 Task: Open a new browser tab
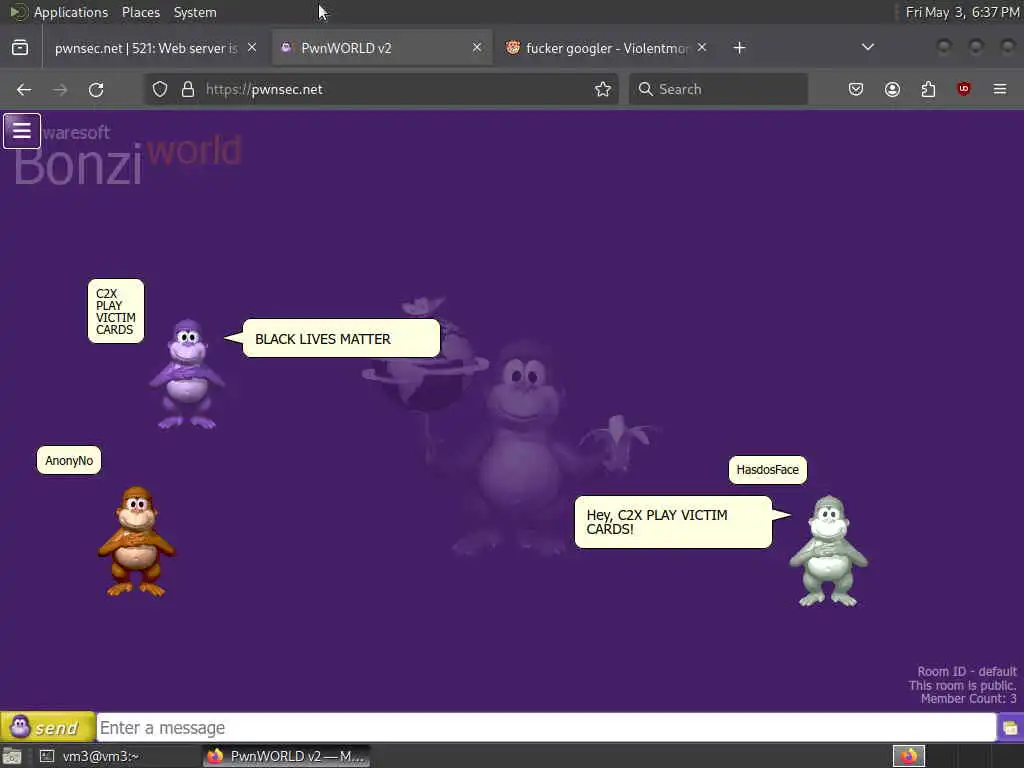tap(739, 48)
